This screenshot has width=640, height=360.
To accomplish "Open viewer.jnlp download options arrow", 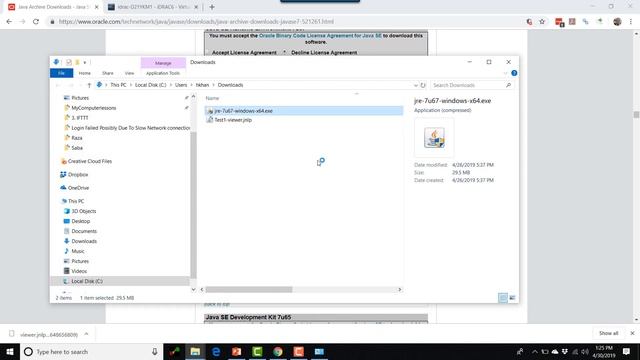I will pyautogui.click(x=86, y=334).
